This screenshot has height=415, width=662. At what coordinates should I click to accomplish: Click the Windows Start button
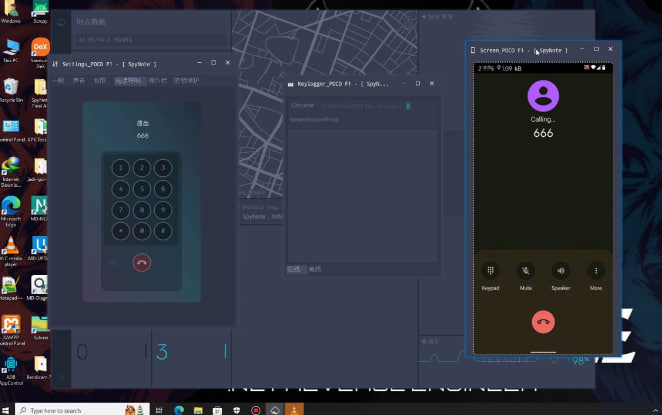(x=8, y=409)
